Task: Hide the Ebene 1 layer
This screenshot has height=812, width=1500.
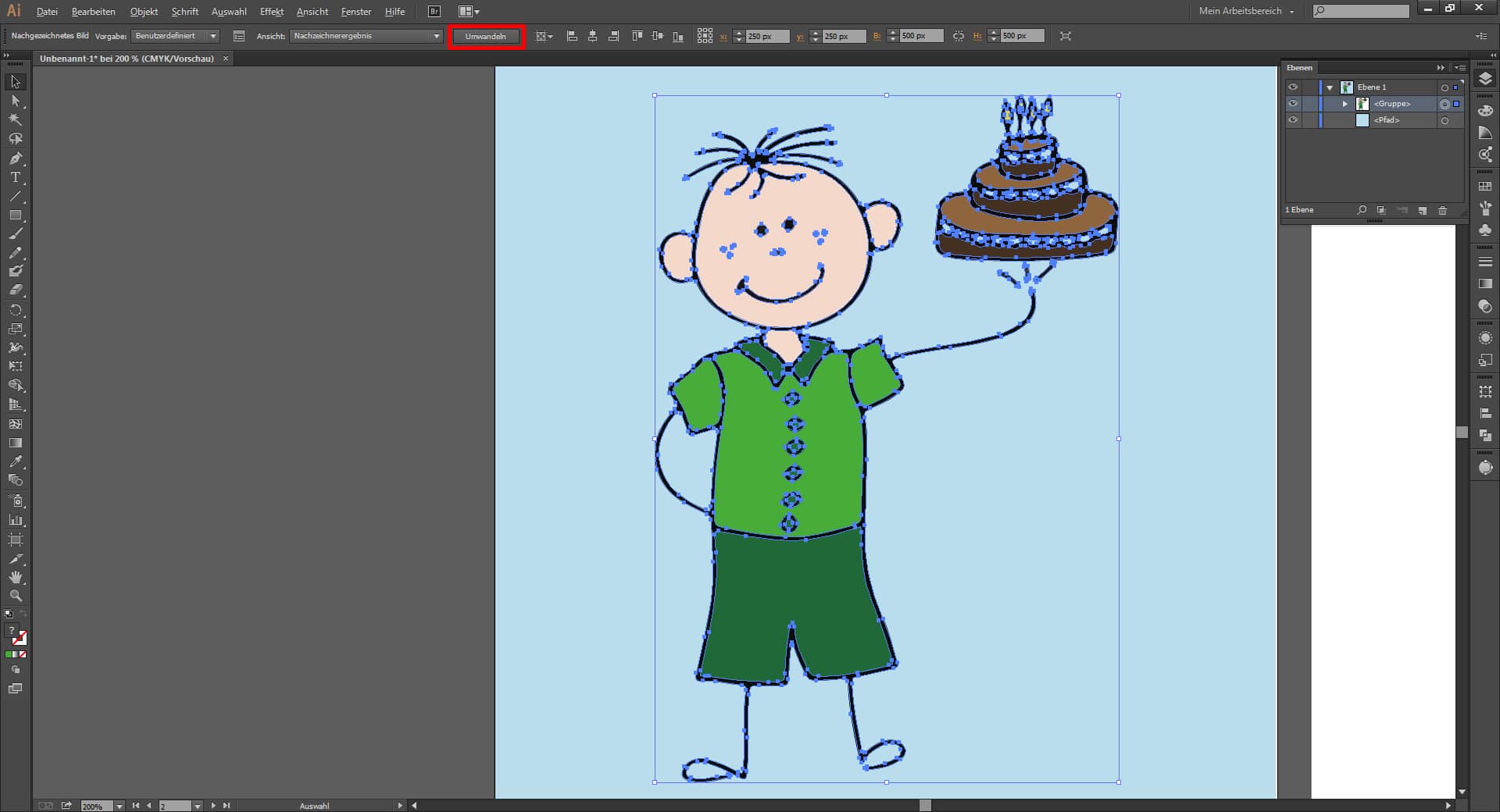Action: click(1293, 87)
